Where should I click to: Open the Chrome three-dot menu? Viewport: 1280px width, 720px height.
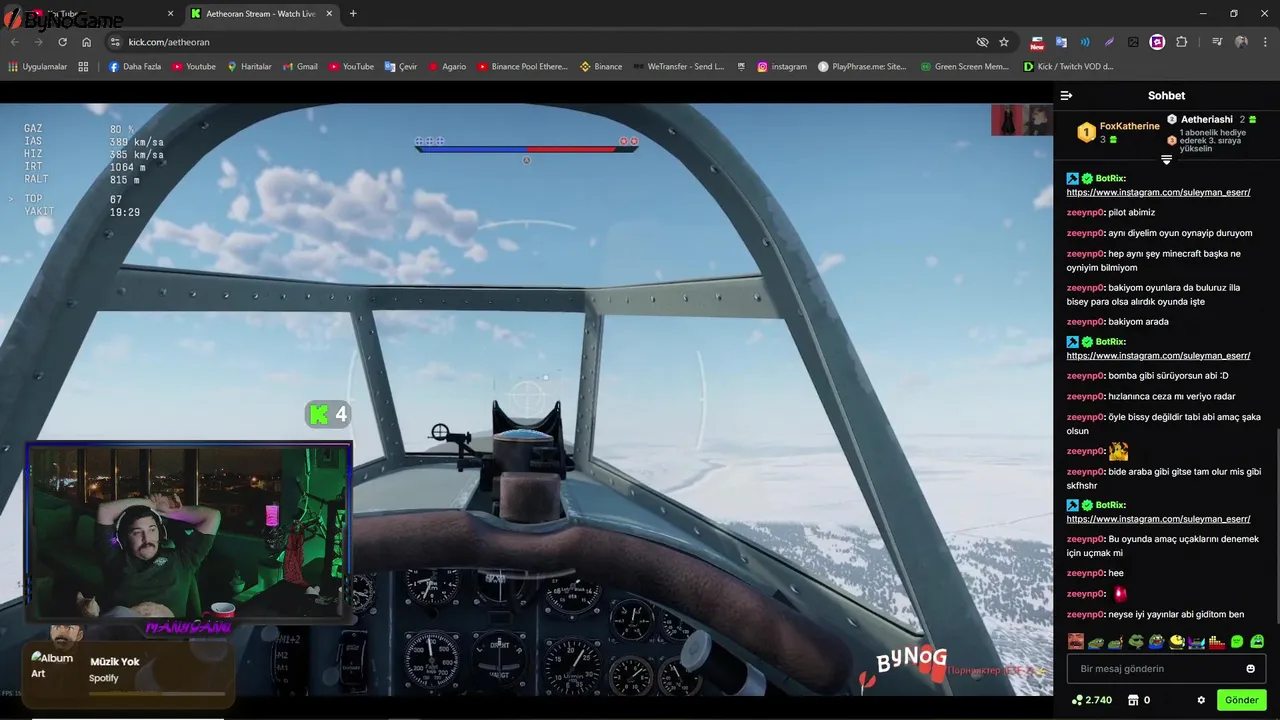click(x=1265, y=42)
